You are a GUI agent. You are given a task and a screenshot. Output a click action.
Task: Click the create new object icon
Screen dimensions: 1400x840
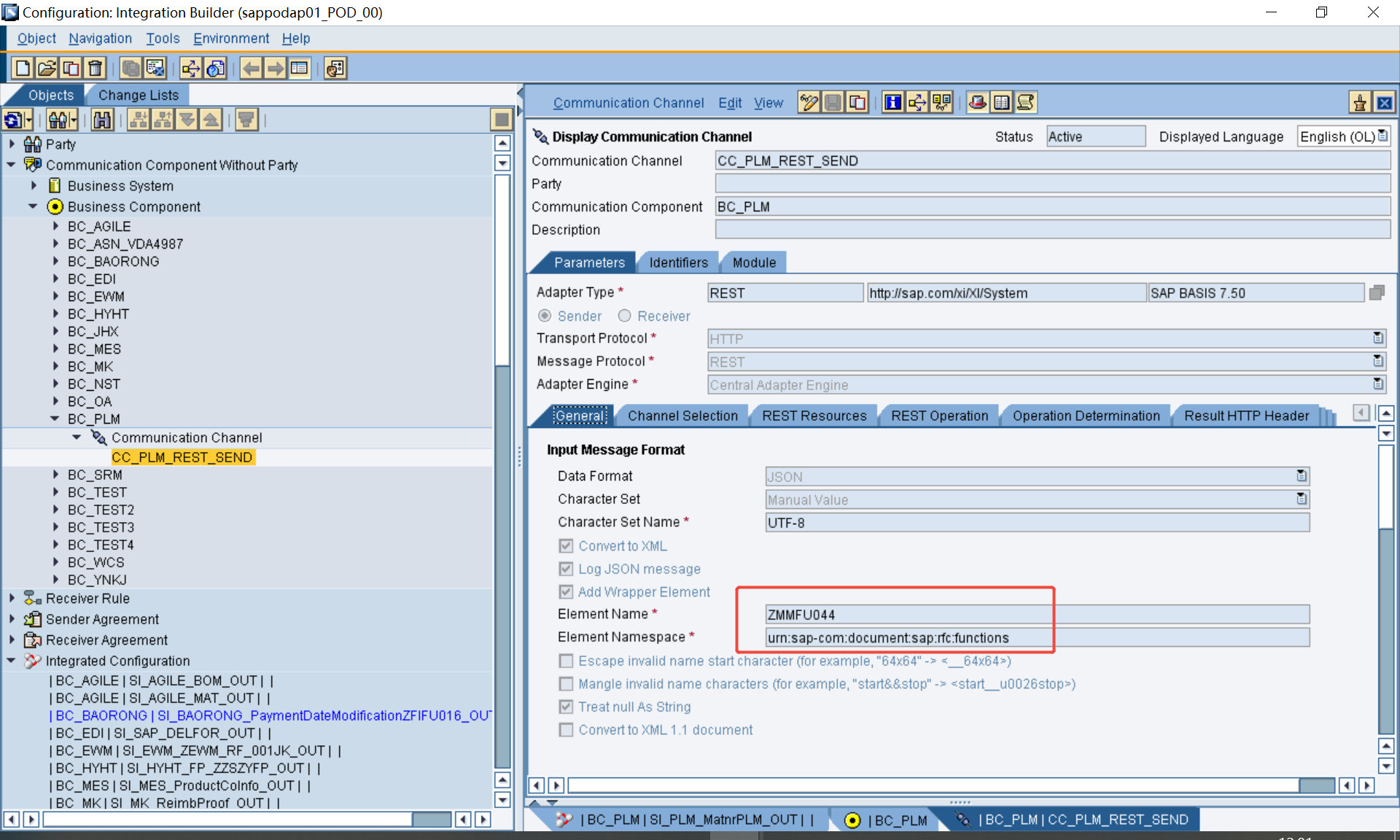click(23, 69)
